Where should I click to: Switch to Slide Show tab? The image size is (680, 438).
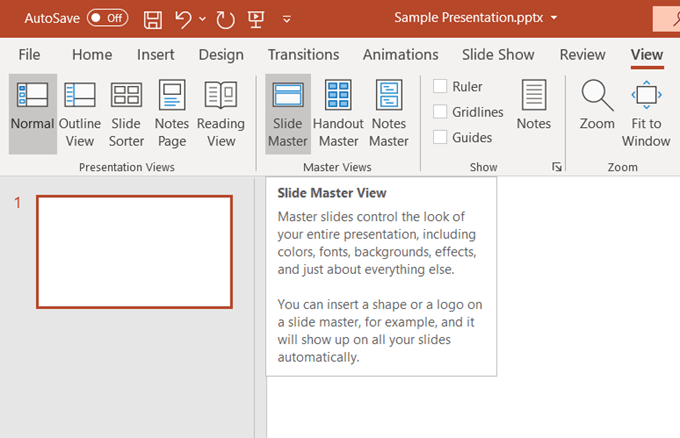pyautogui.click(x=498, y=55)
